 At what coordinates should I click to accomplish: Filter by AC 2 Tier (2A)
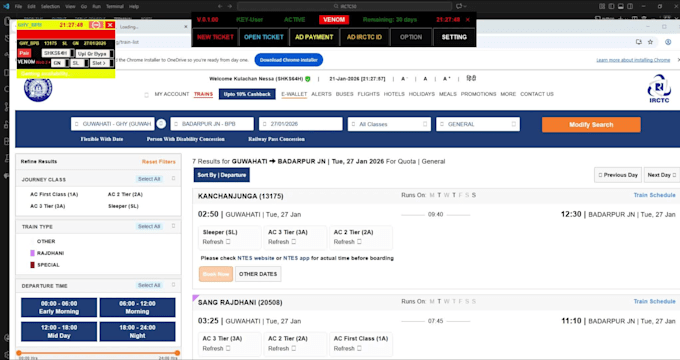click(x=125, y=194)
